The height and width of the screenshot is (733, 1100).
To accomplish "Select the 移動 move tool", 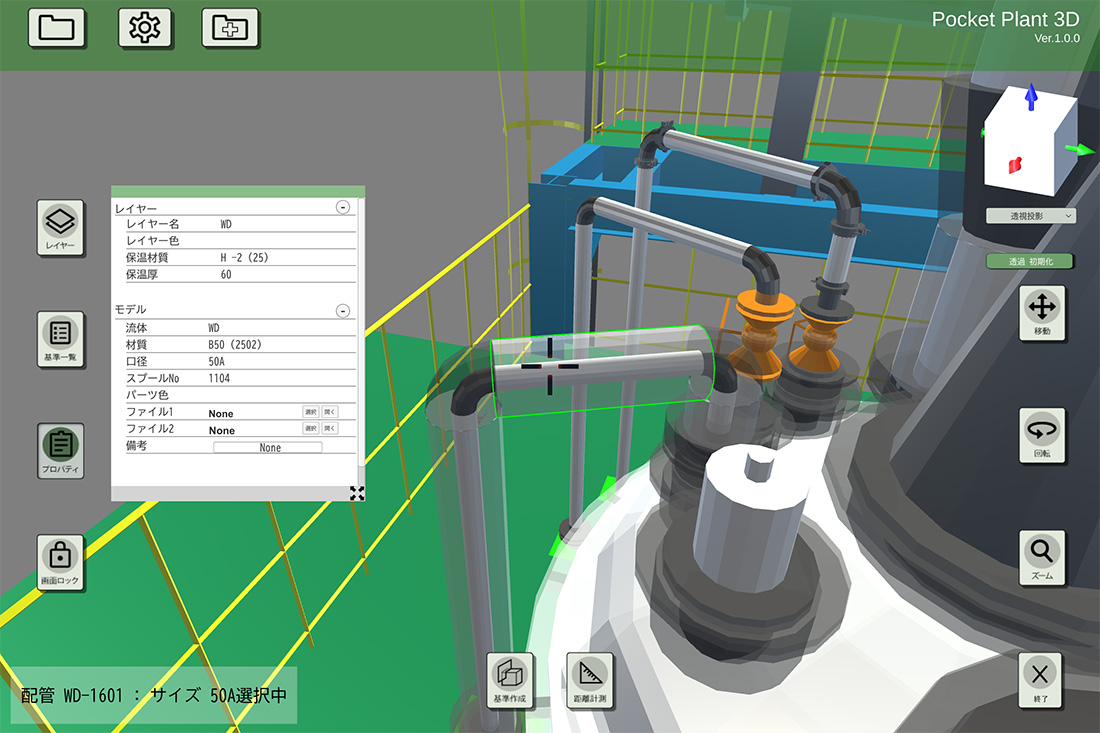I will pos(1042,313).
